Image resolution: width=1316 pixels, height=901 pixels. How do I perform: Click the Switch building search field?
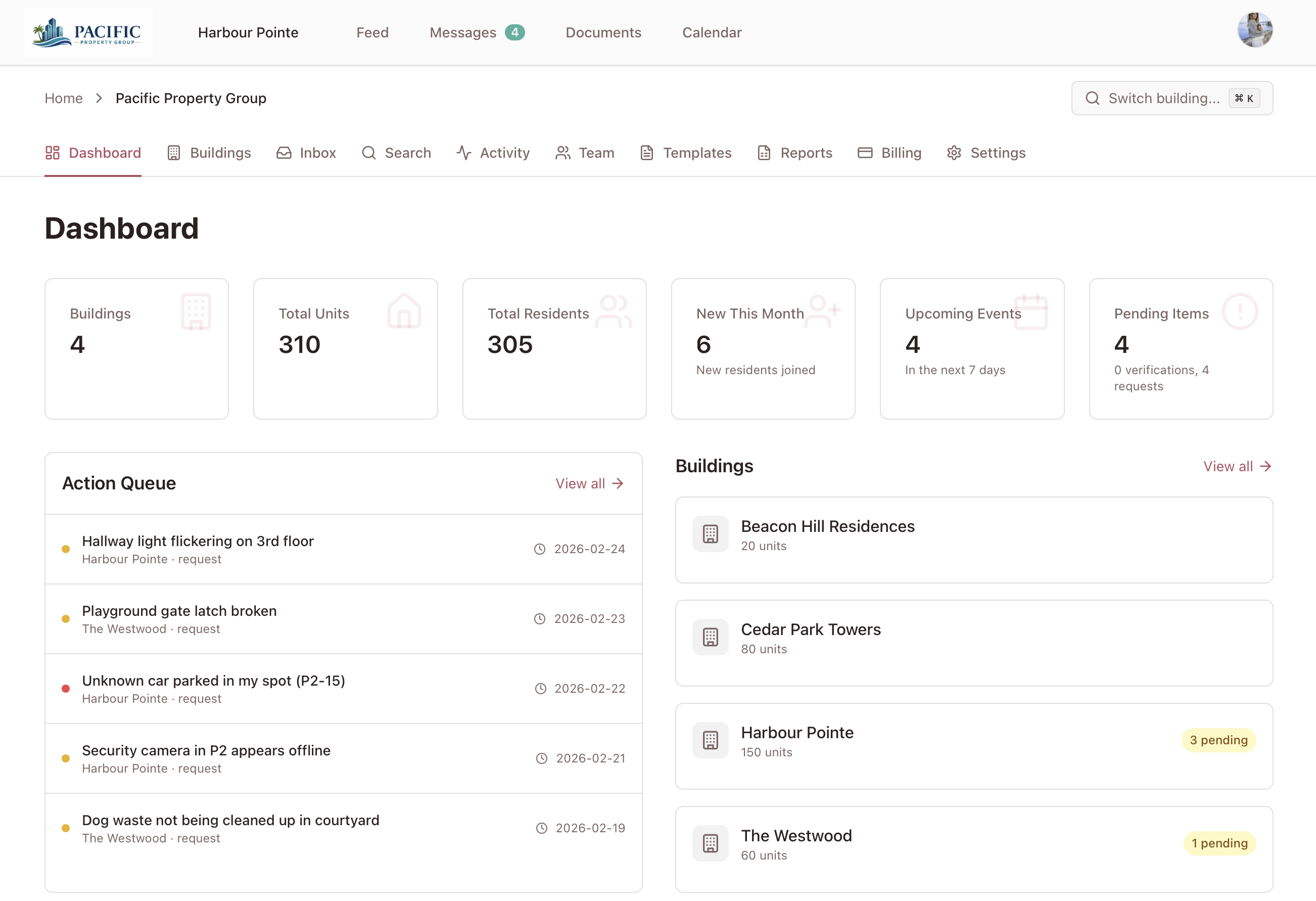[x=1171, y=98]
